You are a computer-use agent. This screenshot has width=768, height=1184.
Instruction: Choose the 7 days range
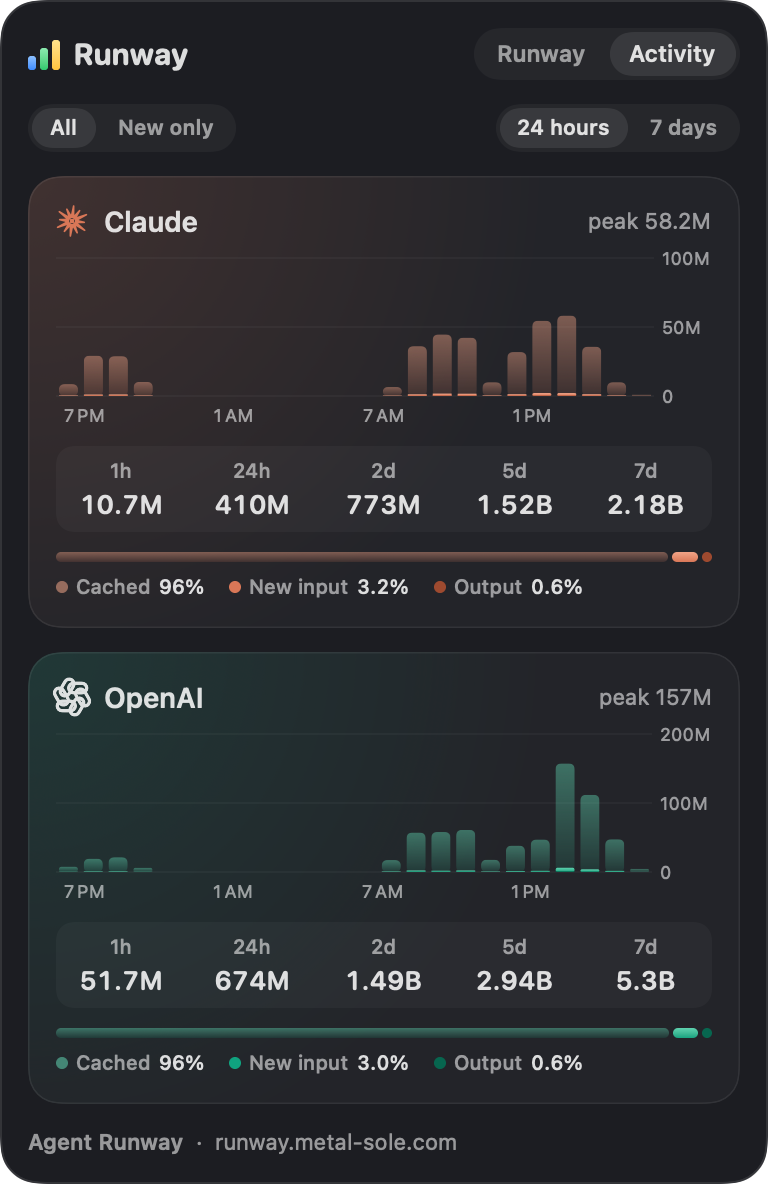coord(683,128)
